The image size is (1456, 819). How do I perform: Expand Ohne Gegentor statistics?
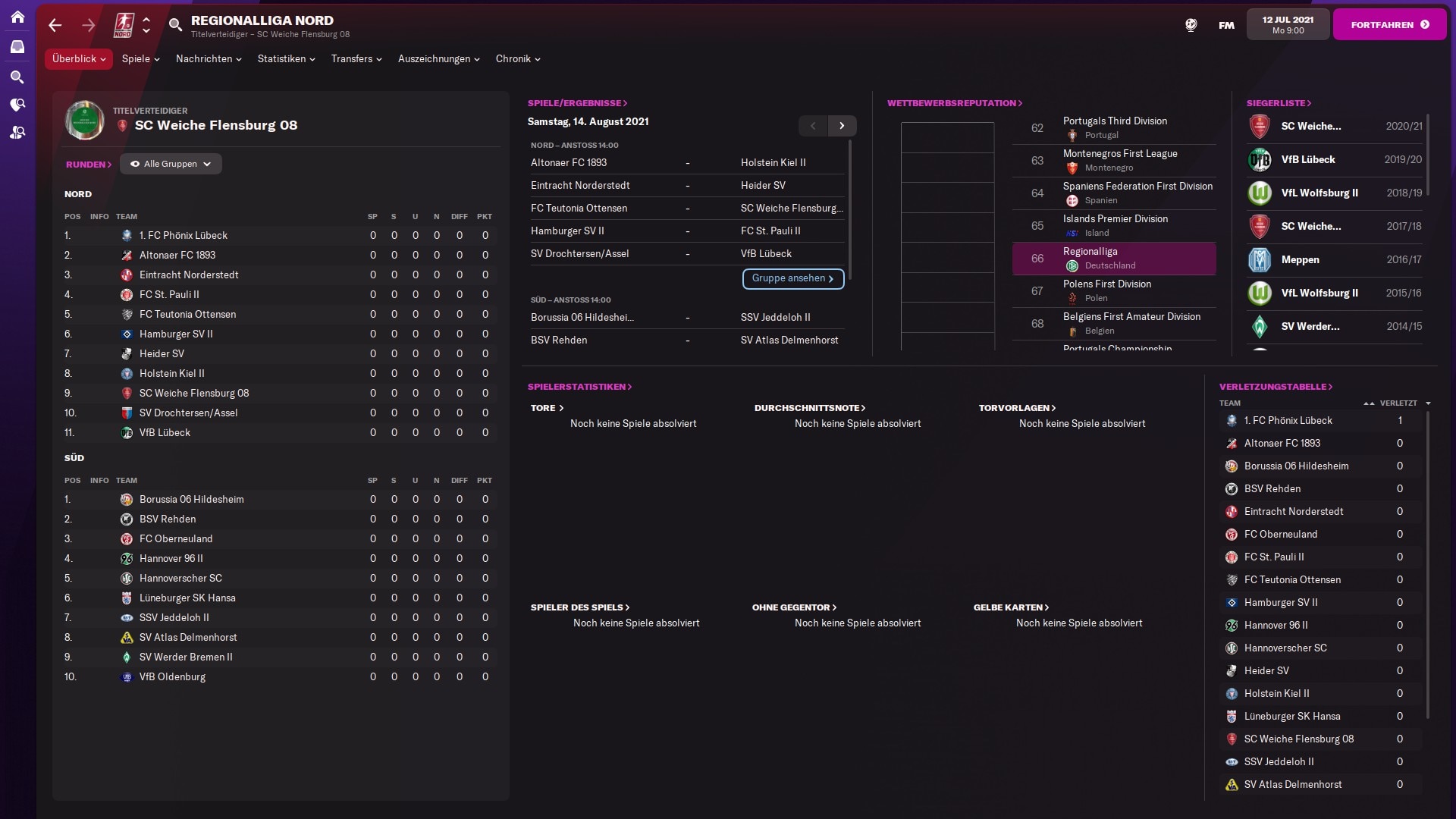pyautogui.click(x=794, y=607)
